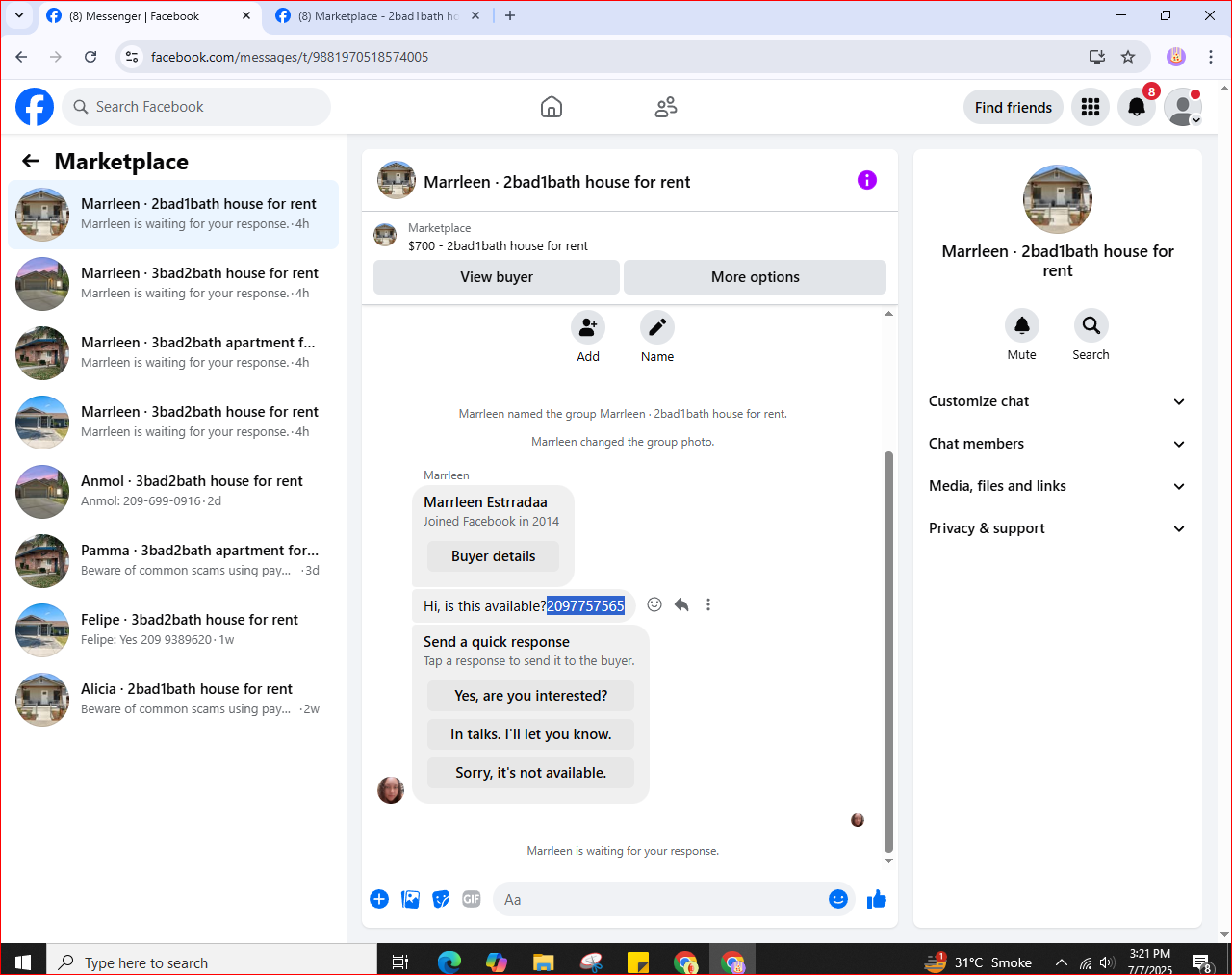Send quick reply Yes, are you interested?
Image resolution: width=1232 pixels, height=975 pixels.
(x=531, y=696)
